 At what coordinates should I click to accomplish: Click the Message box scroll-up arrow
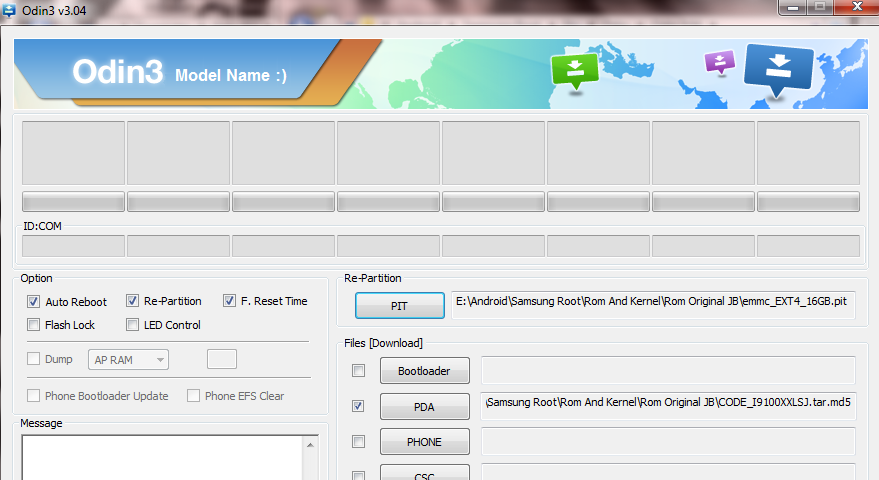(x=311, y=445)
